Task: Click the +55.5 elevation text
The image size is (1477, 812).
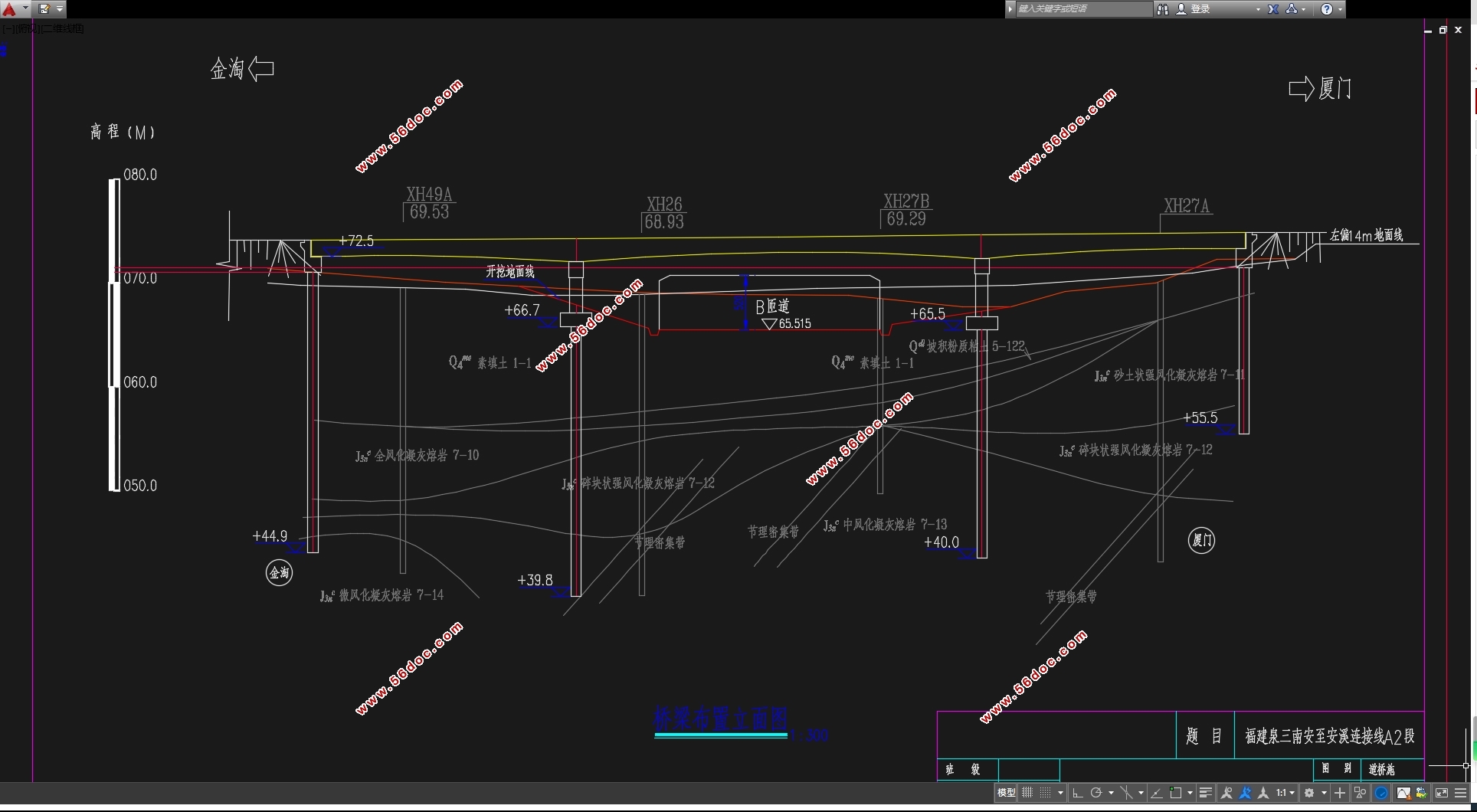Action: pos(1200,417)
